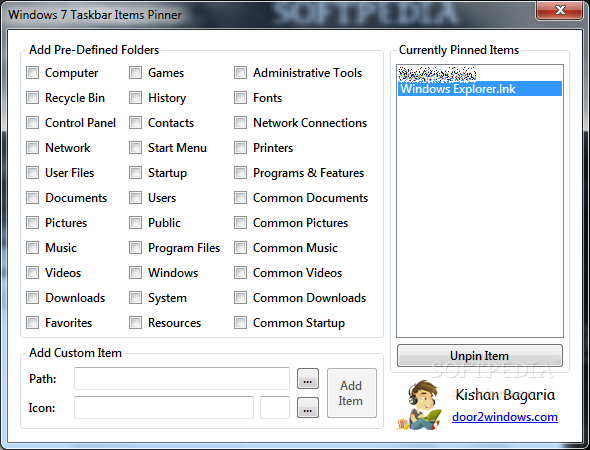Screen dimensions: 590x450
Task: Enable the Administrative Tools checkbox
Action: coord(240,73)
